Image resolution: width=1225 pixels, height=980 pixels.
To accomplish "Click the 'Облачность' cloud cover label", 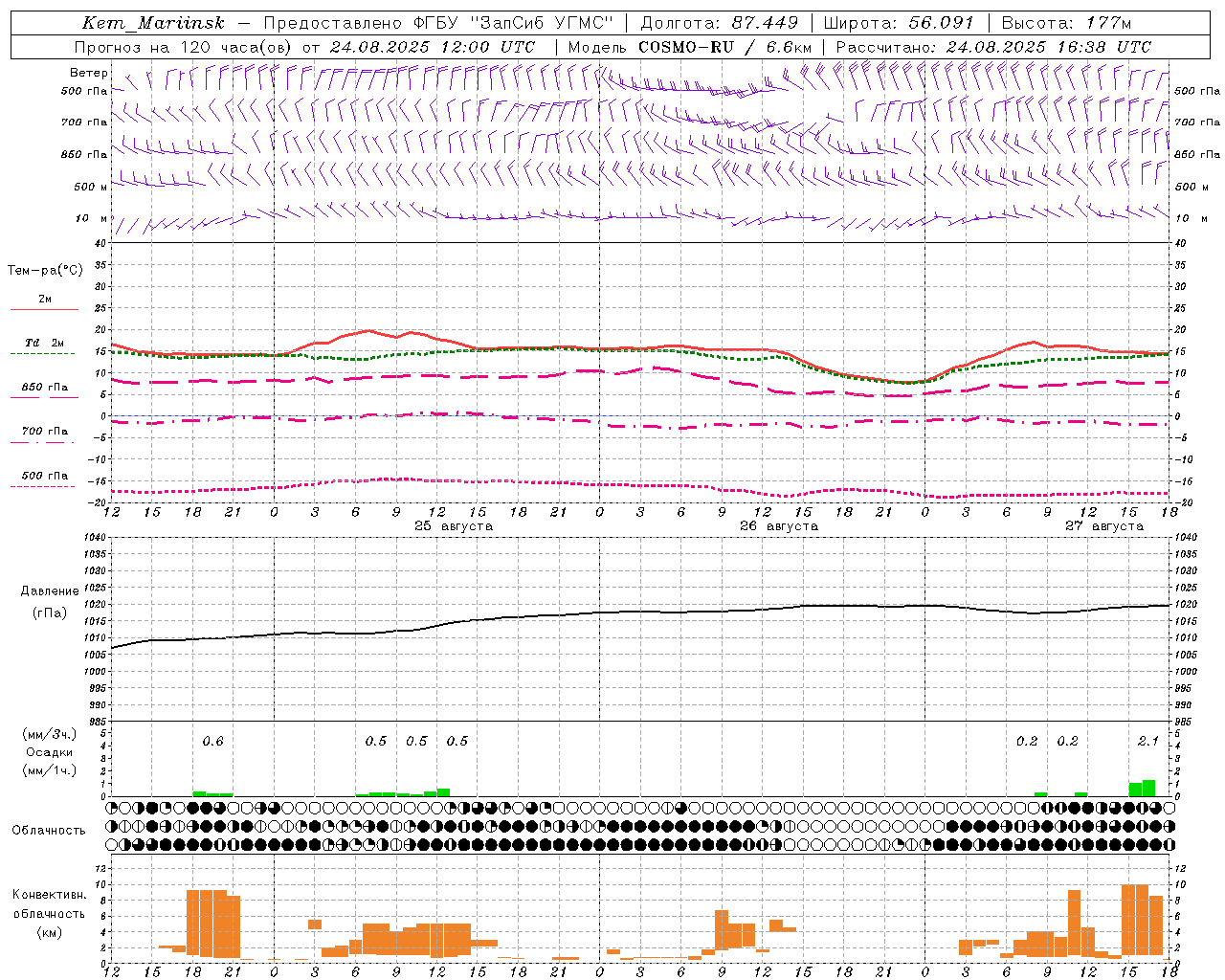I will 49,831.
